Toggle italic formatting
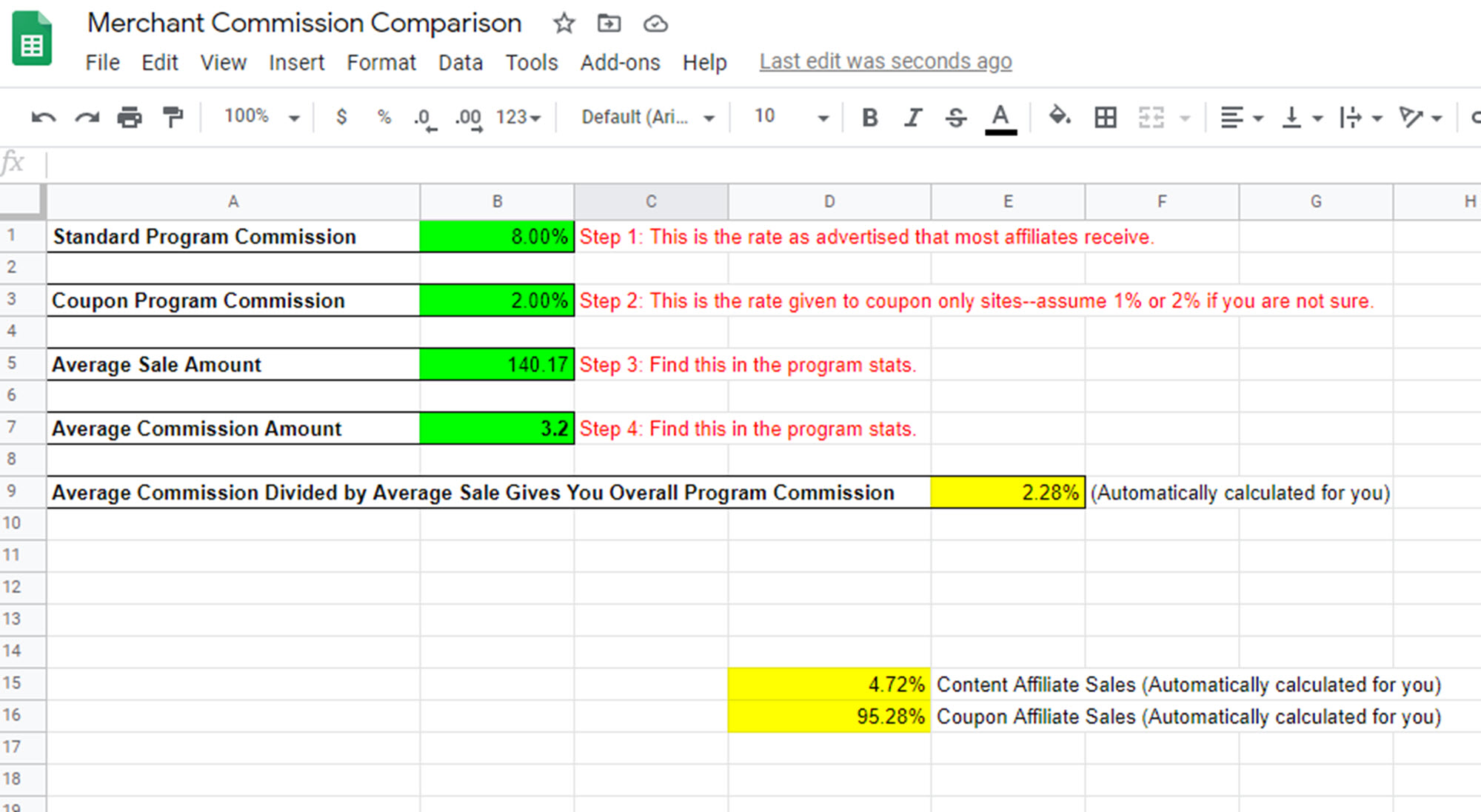Image resolution: width=1481 pixels, height=812 pixels. click(913, 117)
